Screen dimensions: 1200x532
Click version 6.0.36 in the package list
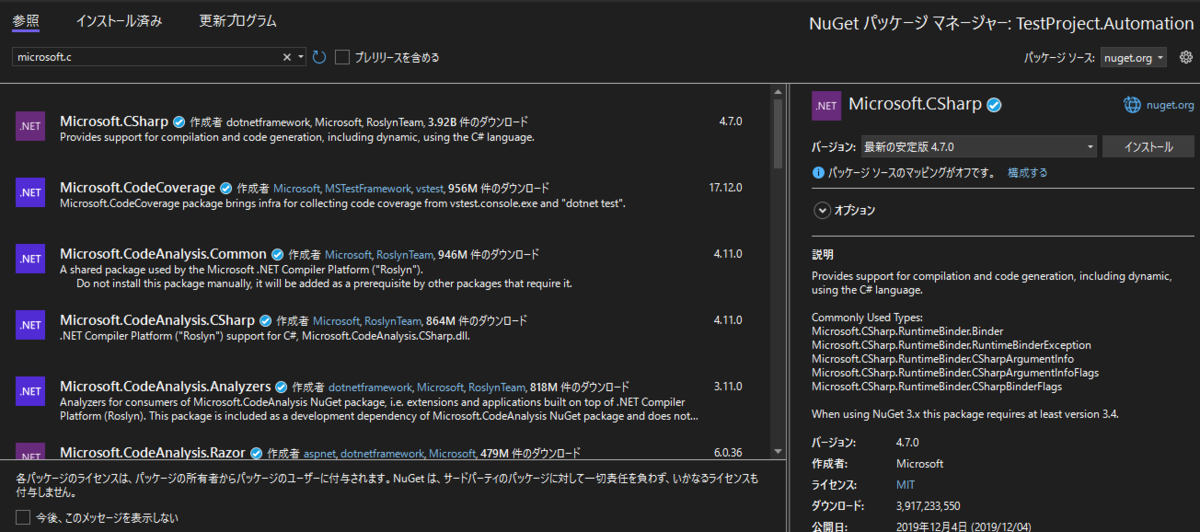pos(728,452)
